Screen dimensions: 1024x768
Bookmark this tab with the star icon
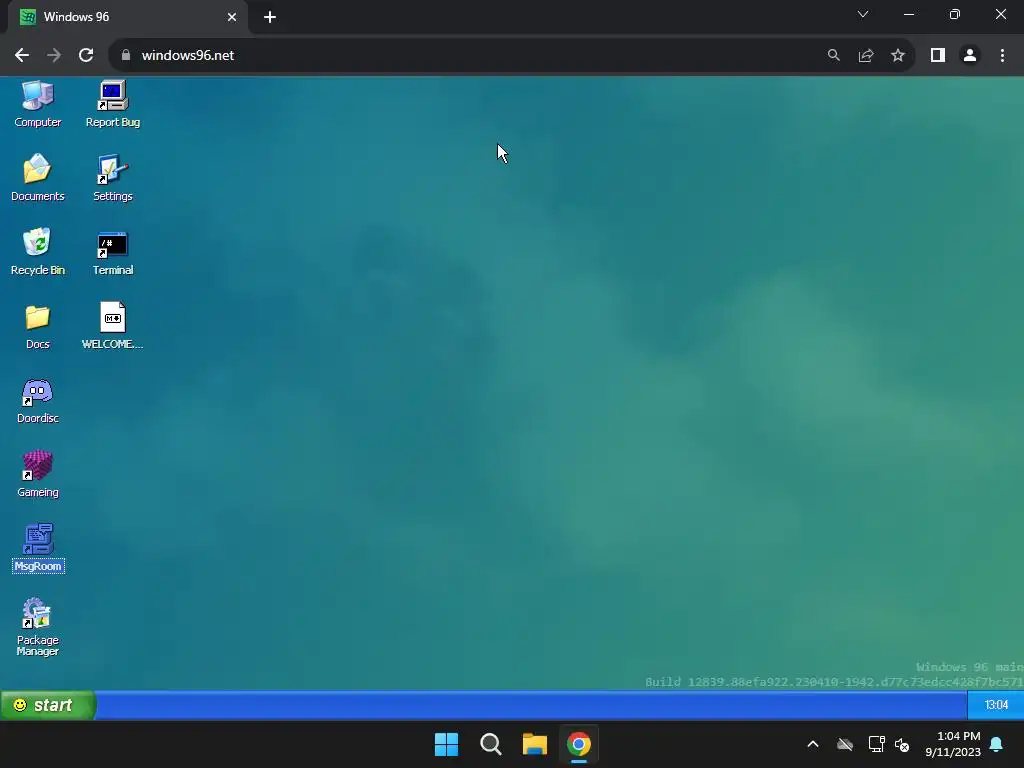[x=898, y=56]
